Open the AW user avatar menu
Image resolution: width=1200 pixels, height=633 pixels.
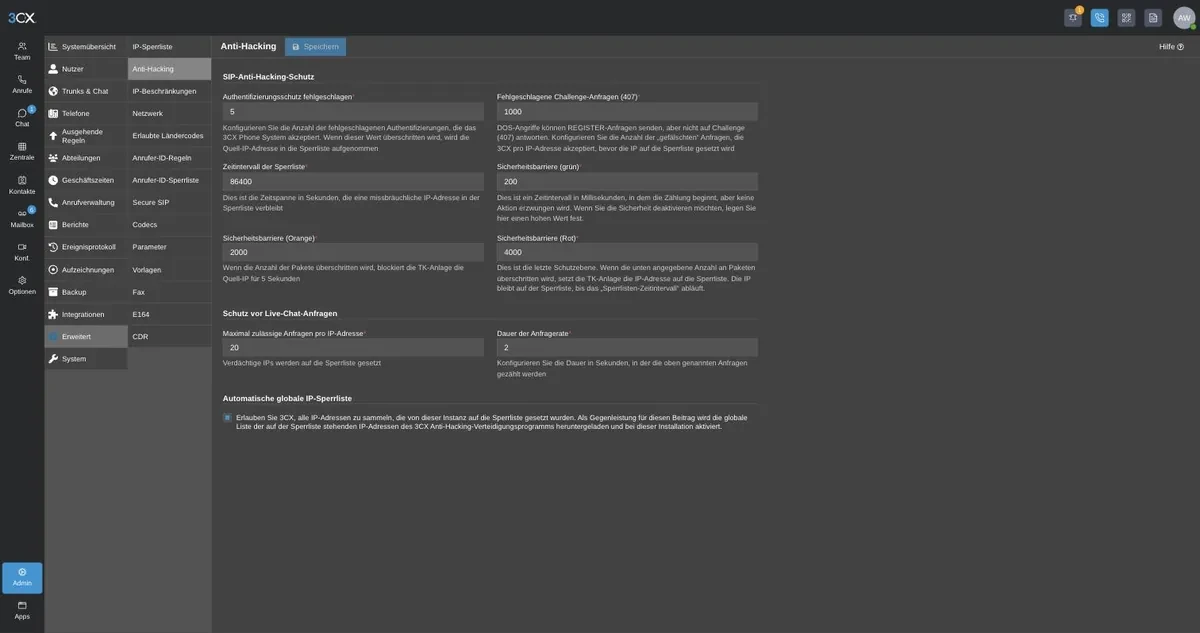click(x=1184, y=17)
